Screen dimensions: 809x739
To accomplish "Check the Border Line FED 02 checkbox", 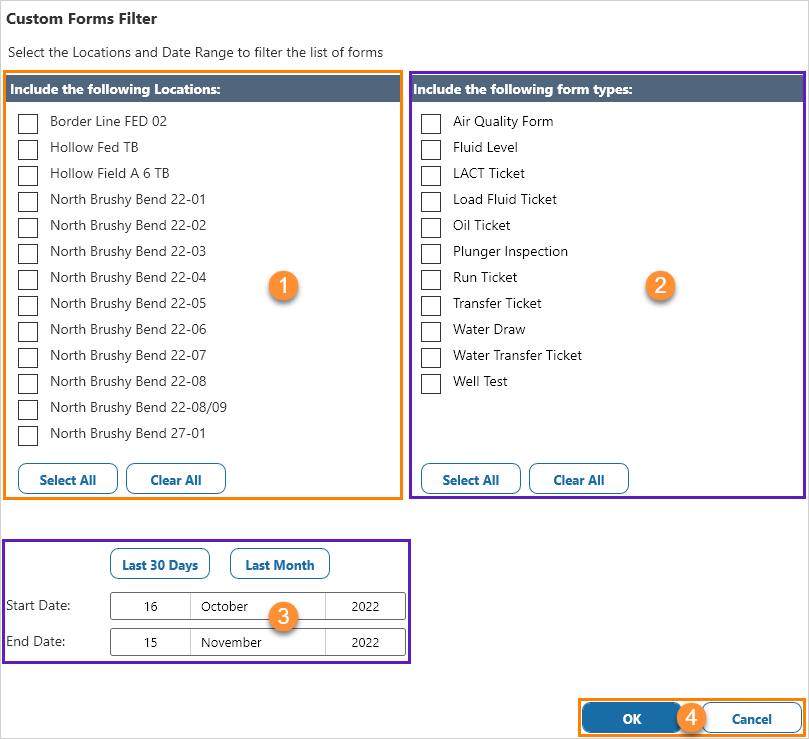I will [28, 123].
